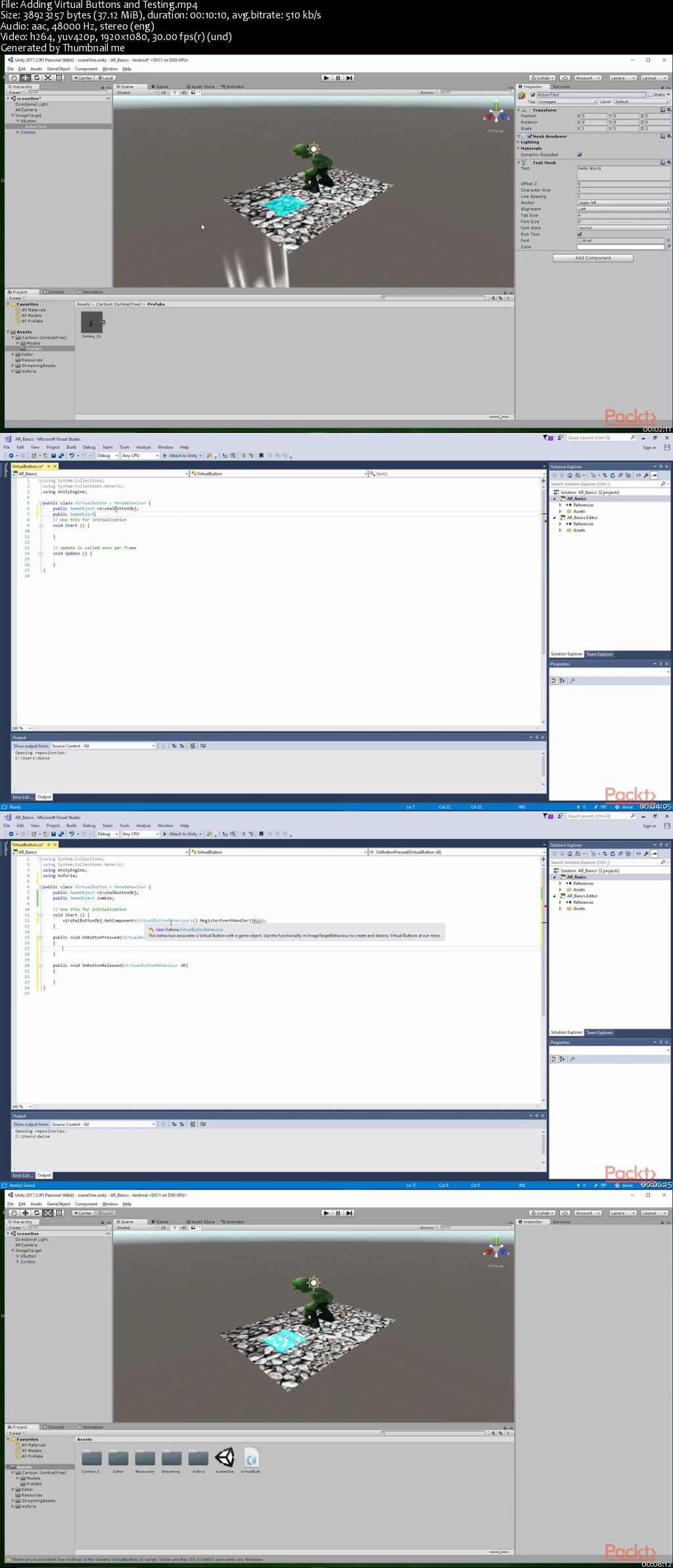Click Play in the 00:02:11 Unity frame
This screenshot has height=1568, width=673.
[x=327, y=78]
